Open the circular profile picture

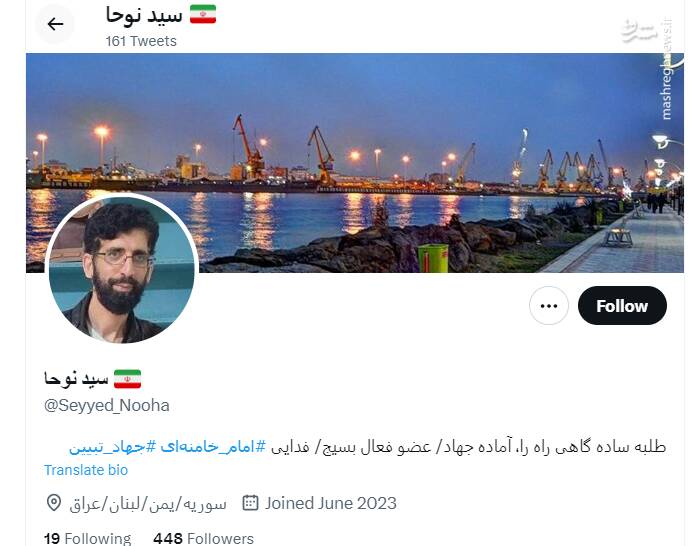(x=122, y=269)
